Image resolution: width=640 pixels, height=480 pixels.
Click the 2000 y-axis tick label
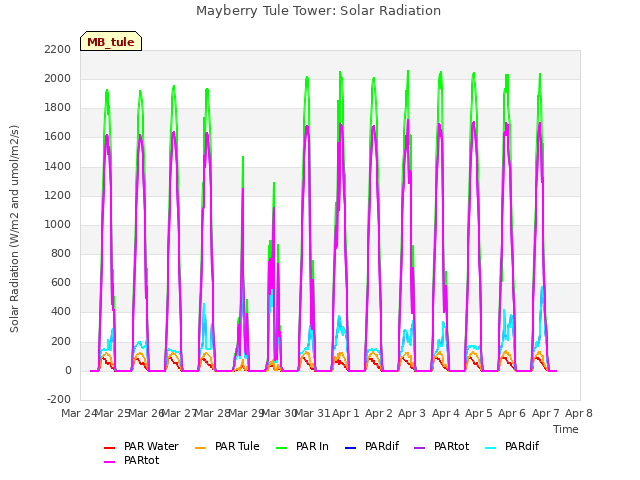[x=58, y=78]
